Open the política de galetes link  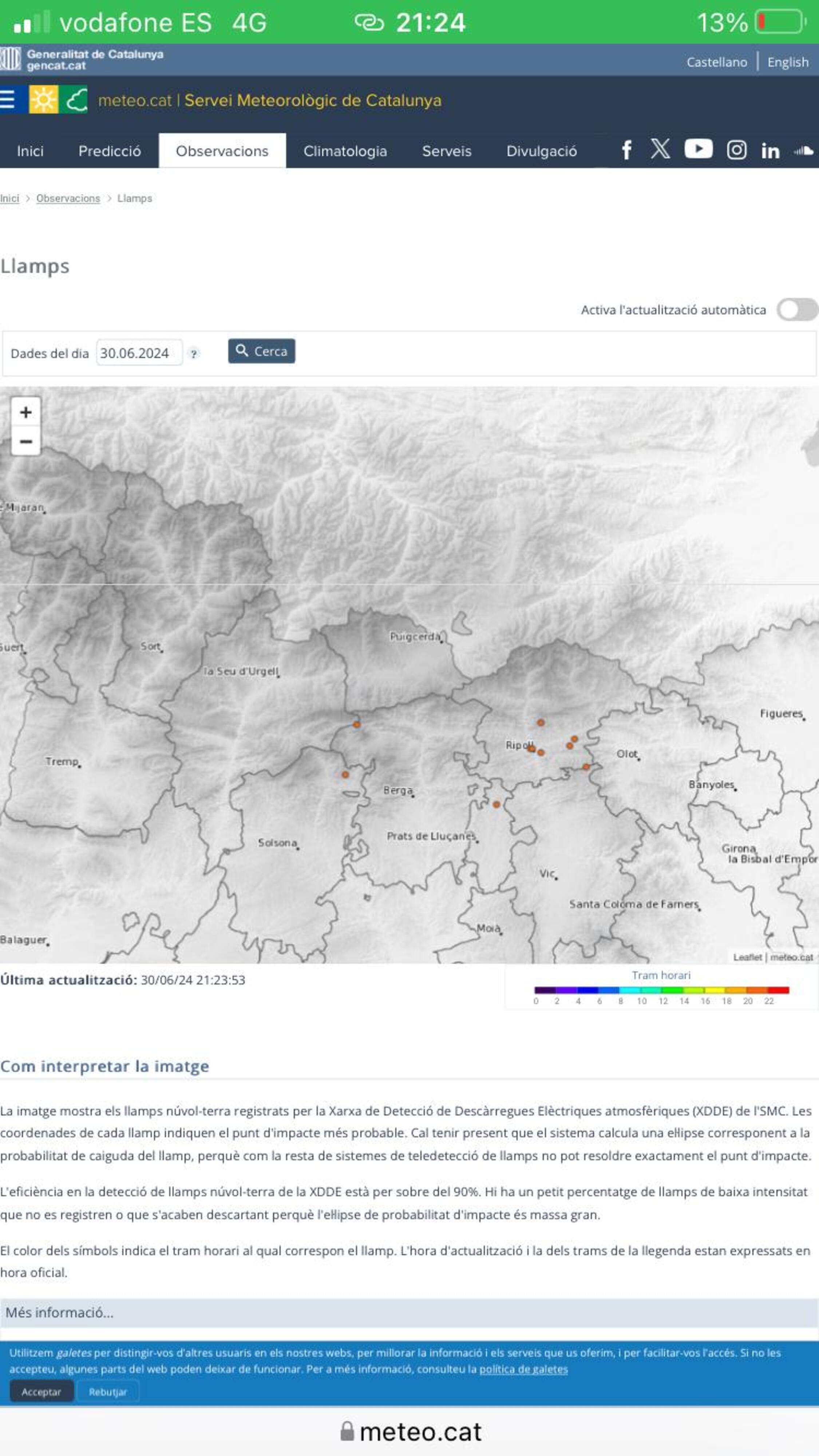pyautogui.click(x=523, y=1369)
